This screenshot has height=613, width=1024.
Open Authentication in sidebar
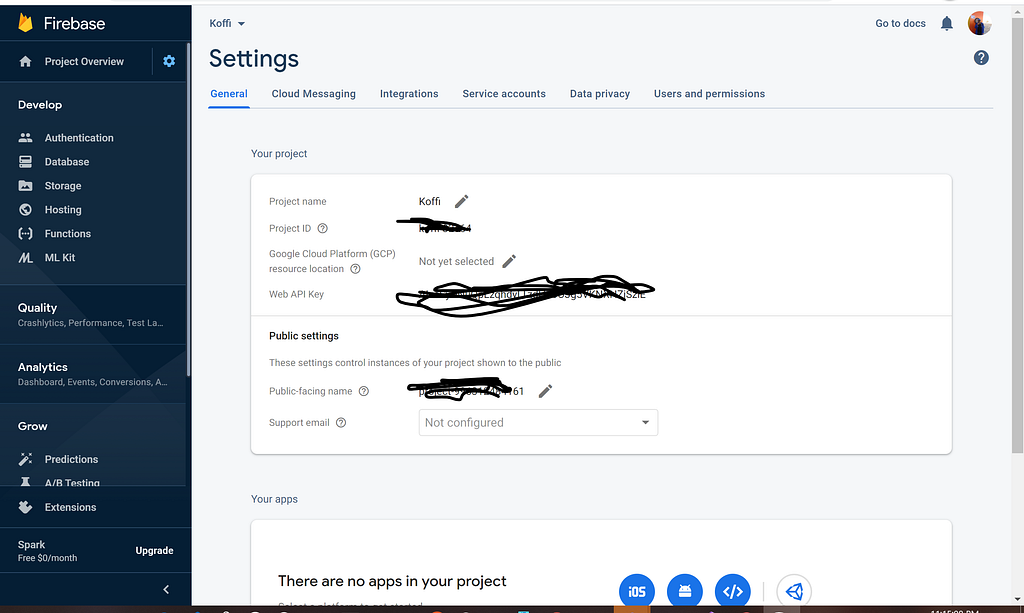(79, 138)
